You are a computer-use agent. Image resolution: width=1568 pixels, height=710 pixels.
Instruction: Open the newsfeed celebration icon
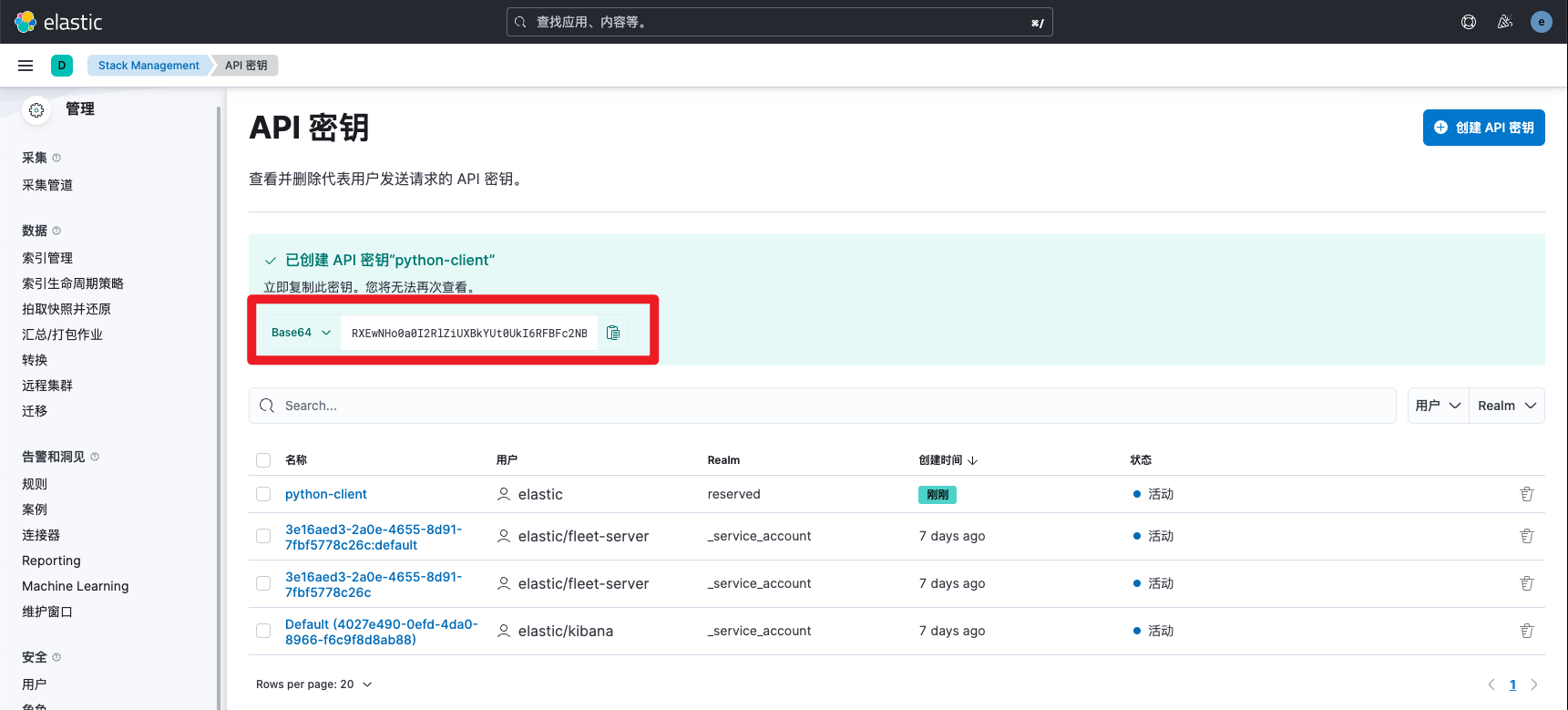[1505, 22]
